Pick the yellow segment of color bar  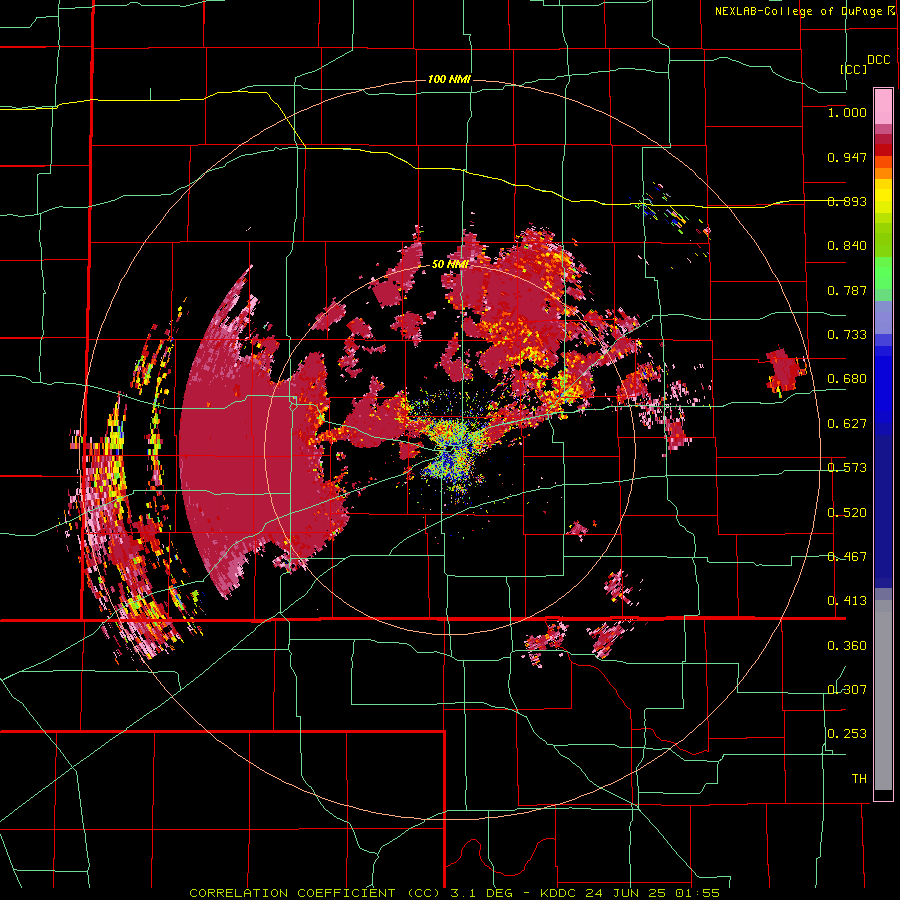(x=883, y=196)
